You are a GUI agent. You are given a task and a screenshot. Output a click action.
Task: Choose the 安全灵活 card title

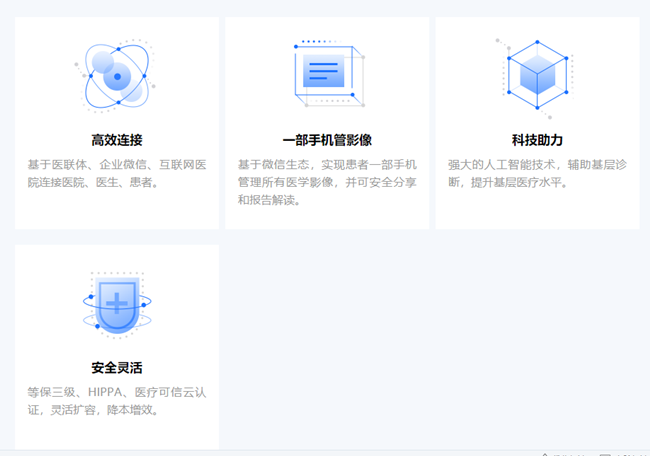(x=117, y=368)
